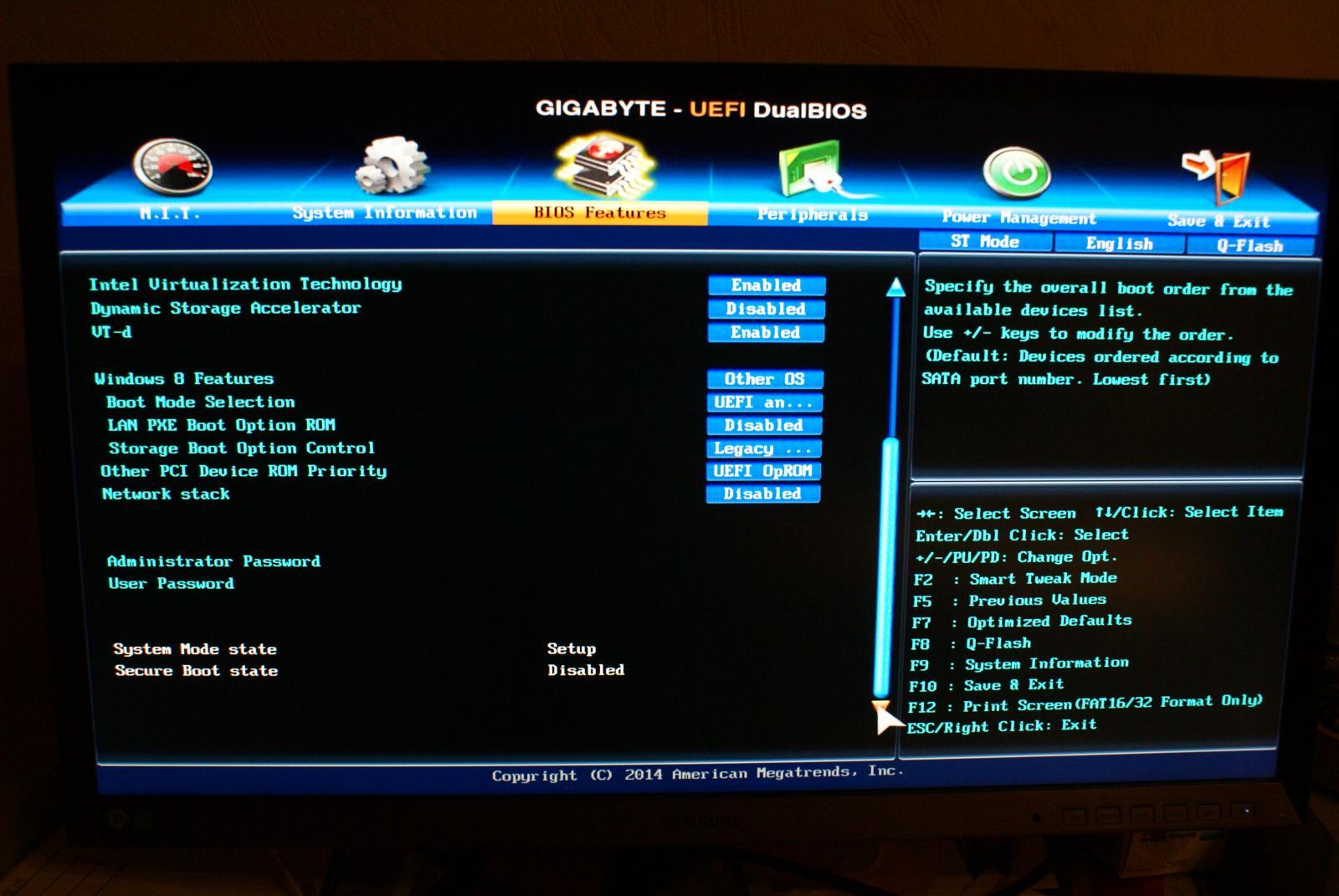
Task: Switch to the Power Management tab
Action: pyautogui.click(x=1018, y=218)
